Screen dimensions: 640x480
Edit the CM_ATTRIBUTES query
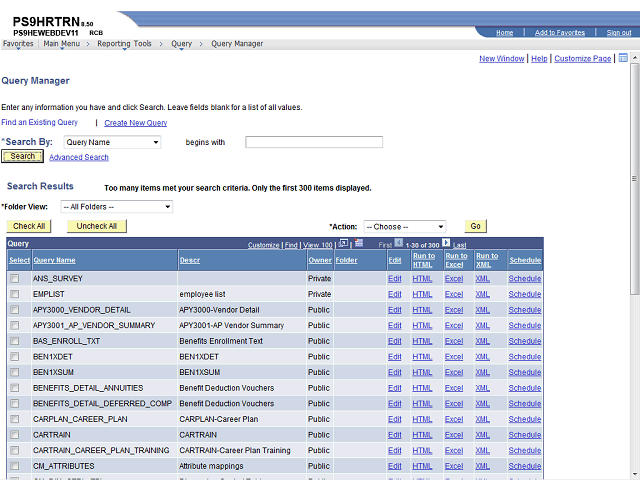pos(394,466)
